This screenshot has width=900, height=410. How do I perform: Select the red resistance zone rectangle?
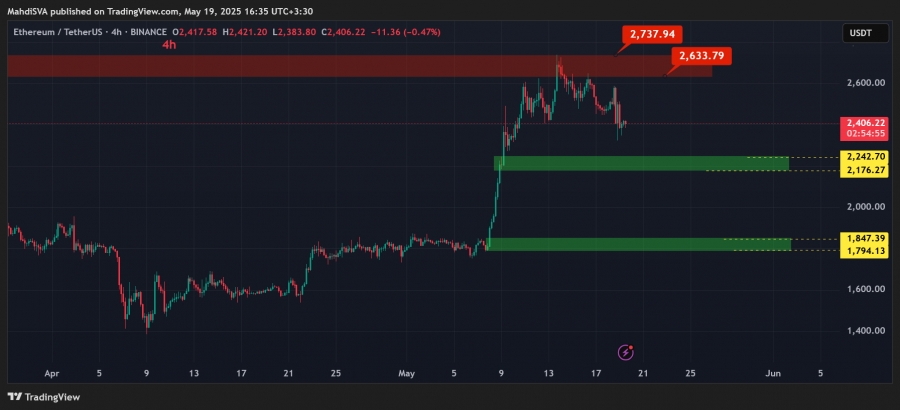click(x=359, y=66)
